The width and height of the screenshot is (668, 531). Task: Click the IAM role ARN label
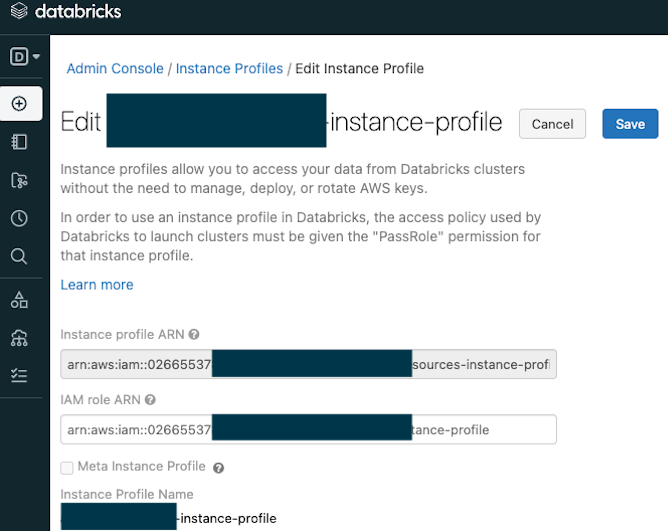click(x=101, y=400)
